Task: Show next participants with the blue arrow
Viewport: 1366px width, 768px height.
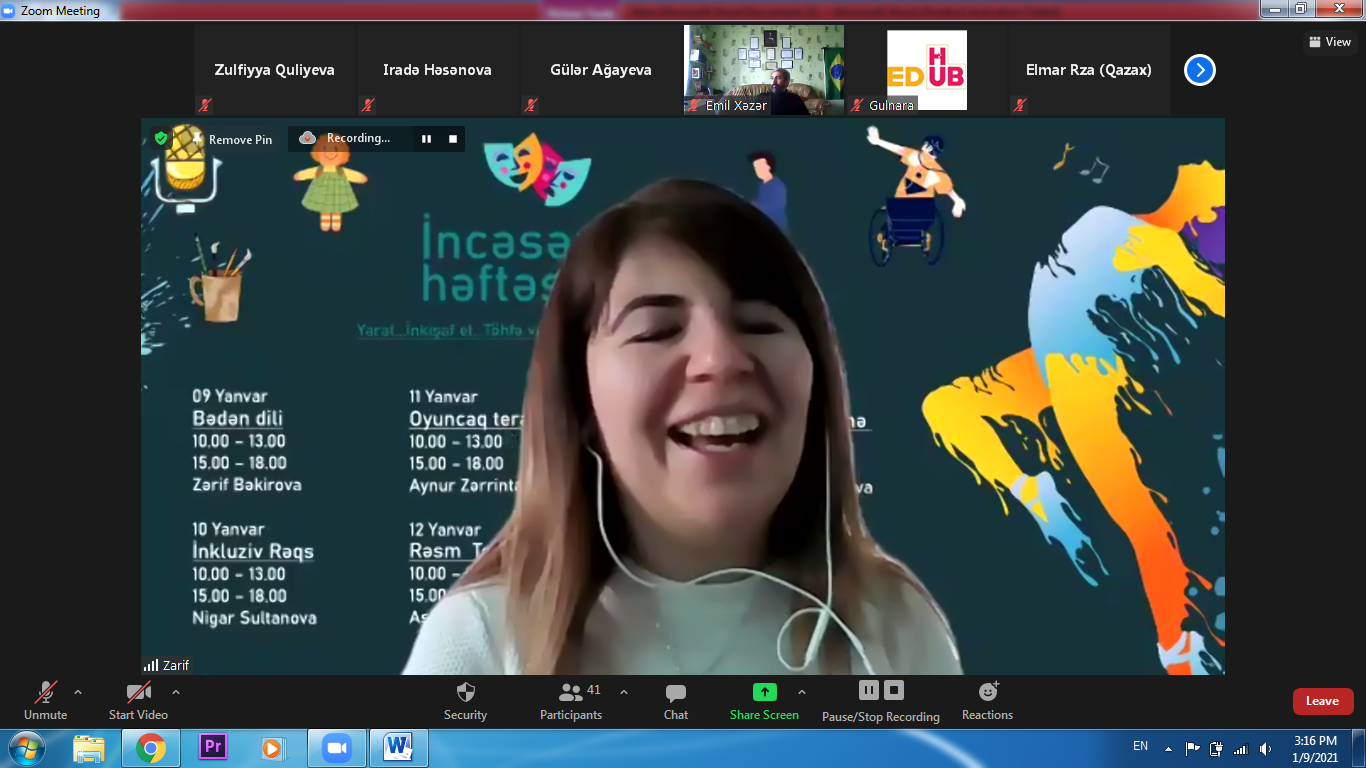Action: coord(1199,70)
